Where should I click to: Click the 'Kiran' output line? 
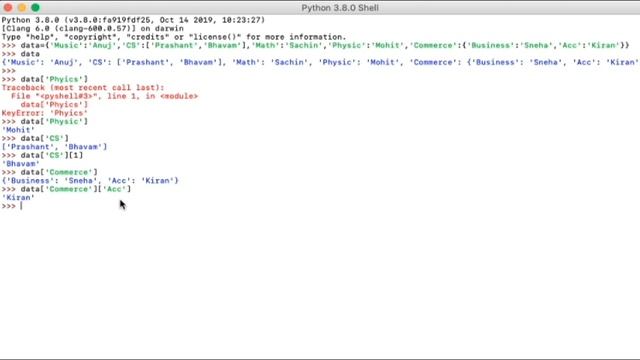click(18, 198)
